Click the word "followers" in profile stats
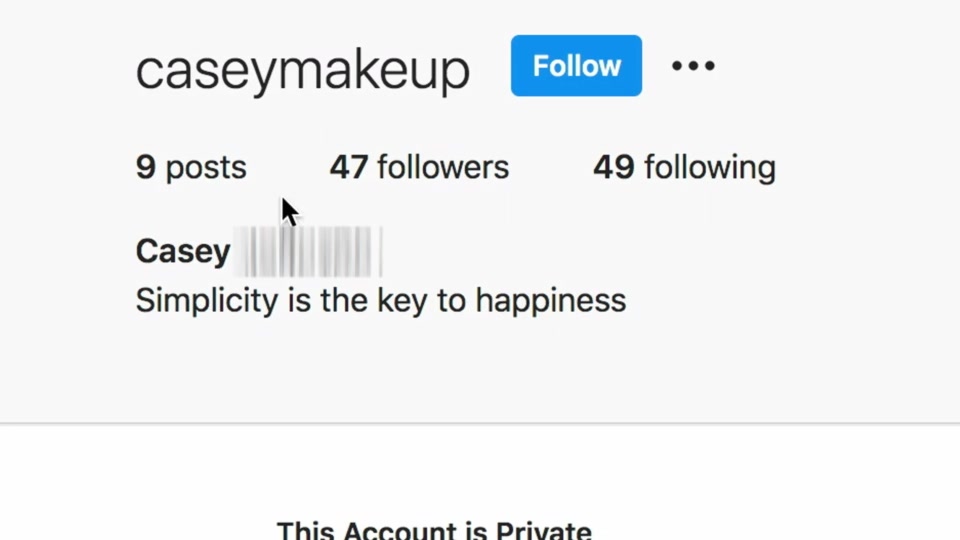The height and width of the screenshot is (540, 960). 443,167
